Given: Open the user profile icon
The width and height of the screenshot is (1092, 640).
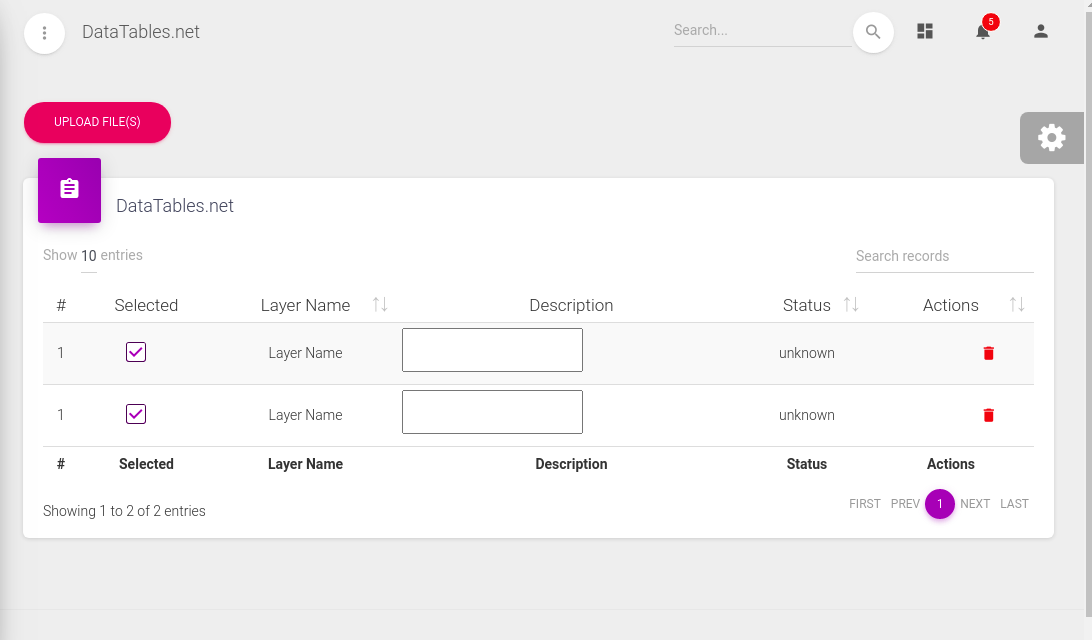Looking at the screenshot, I should pos(1041,32).
